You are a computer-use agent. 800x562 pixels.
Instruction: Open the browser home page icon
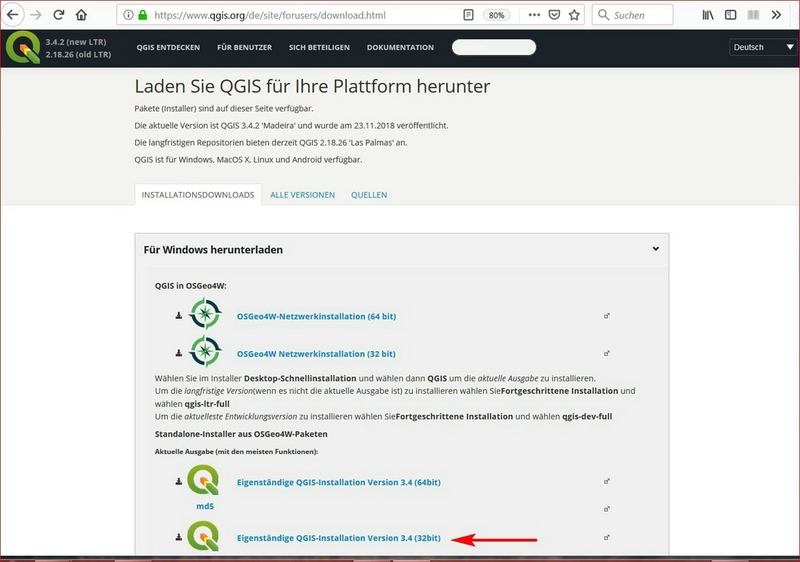[x=81, y=15]
